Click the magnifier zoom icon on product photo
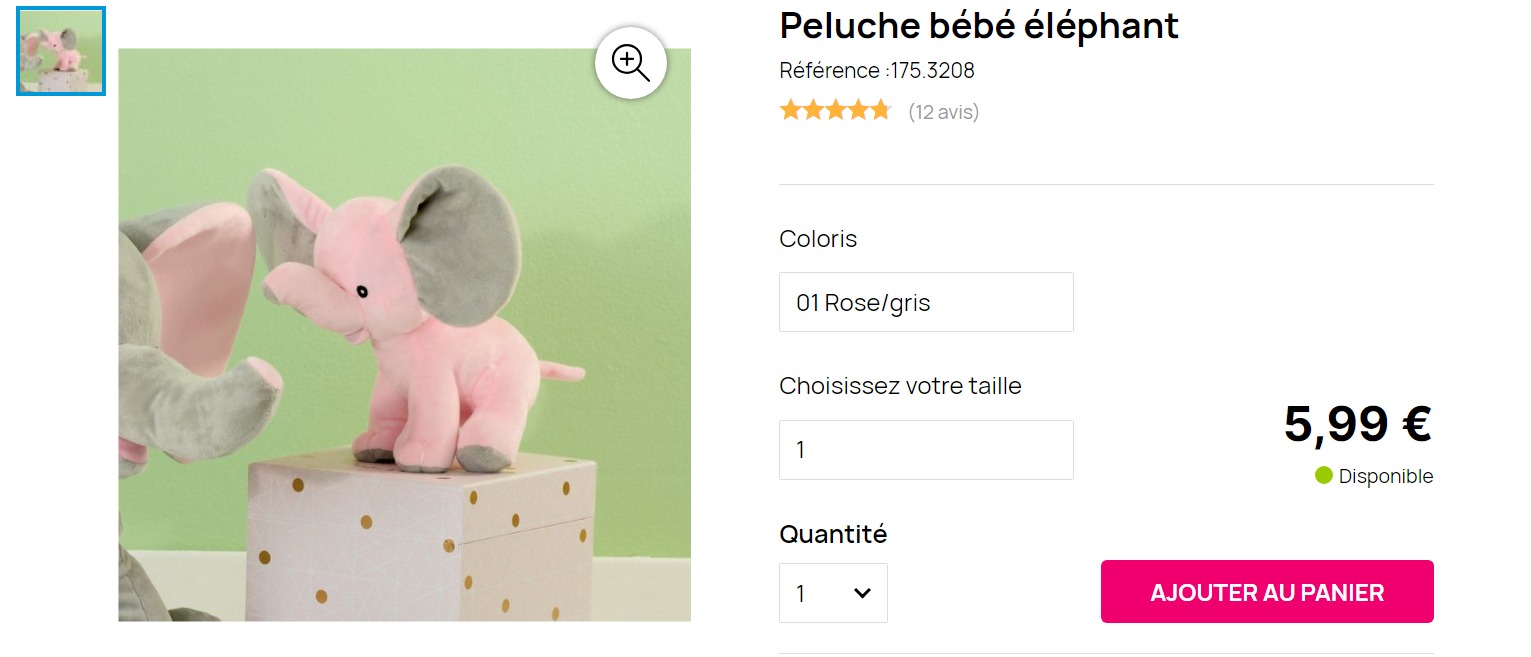Screen dimensions: 1531x657 pos(630,63)
